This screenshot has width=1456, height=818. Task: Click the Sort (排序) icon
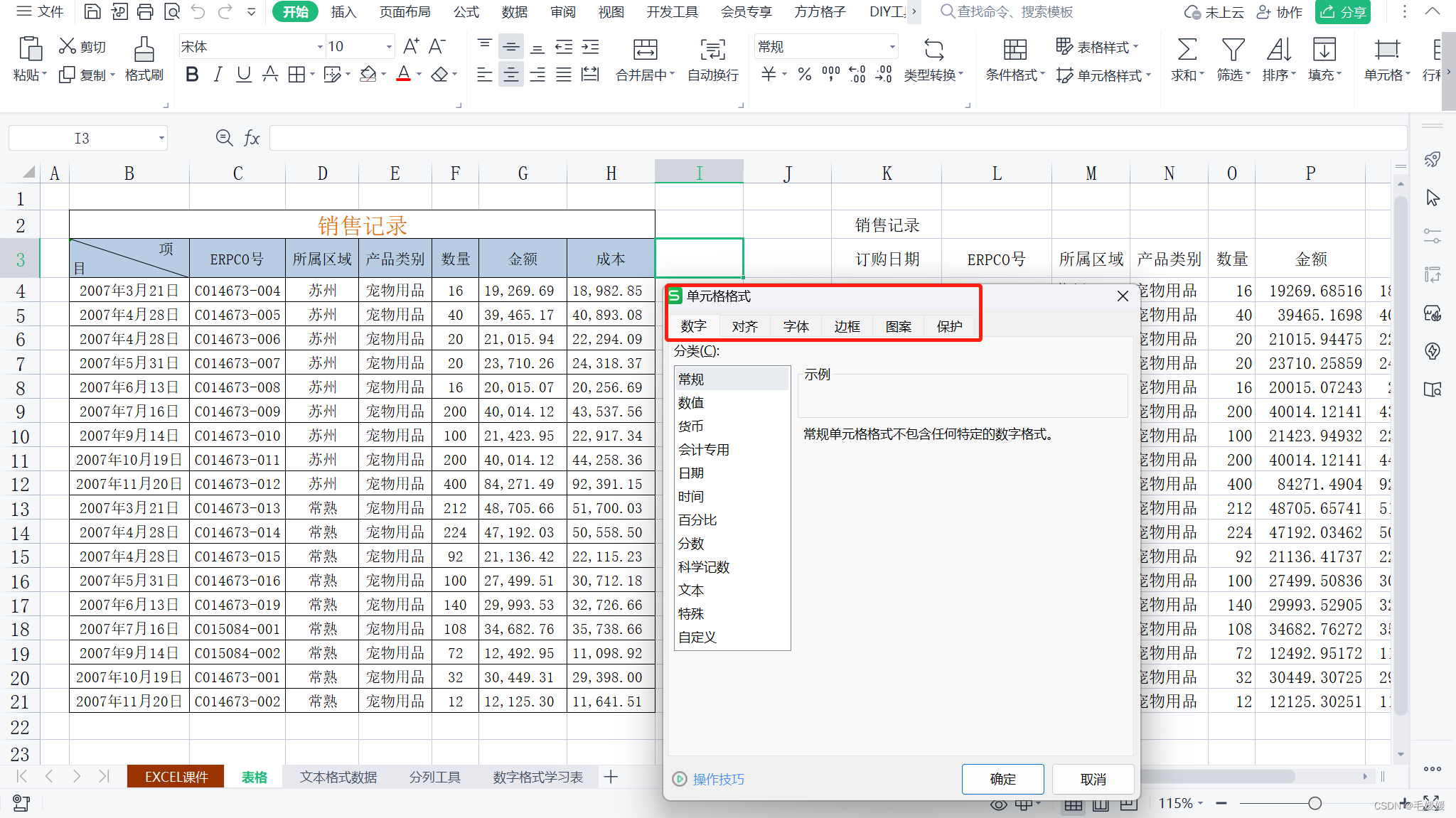[1278, 50]
